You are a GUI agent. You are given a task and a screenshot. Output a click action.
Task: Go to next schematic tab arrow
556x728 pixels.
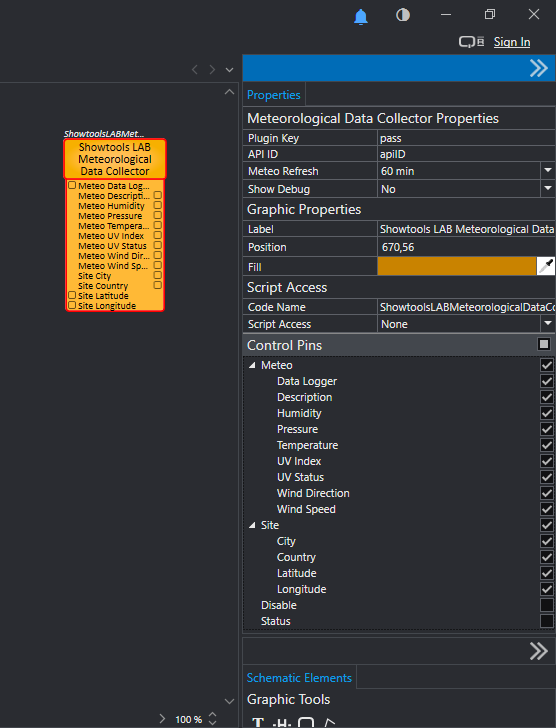tap(212, 70)
